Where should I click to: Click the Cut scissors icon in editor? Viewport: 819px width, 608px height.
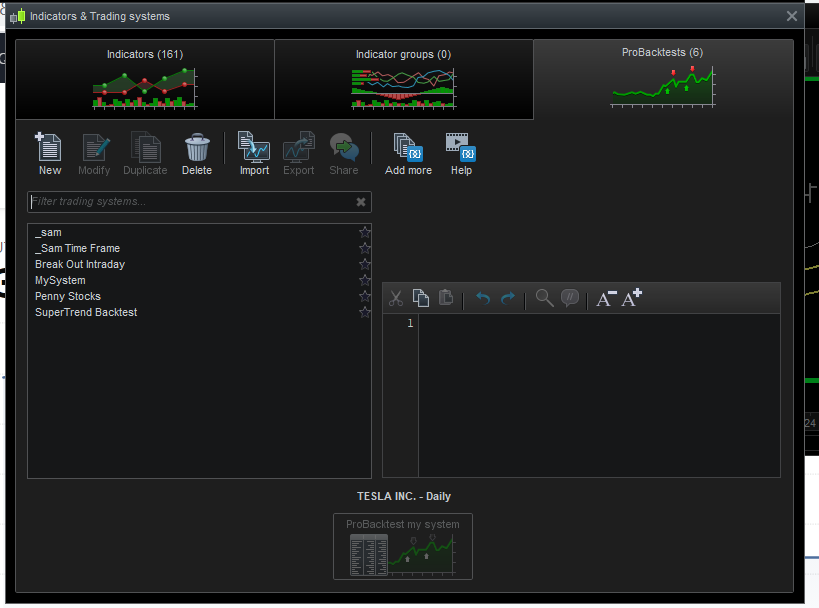click(396, 298)
